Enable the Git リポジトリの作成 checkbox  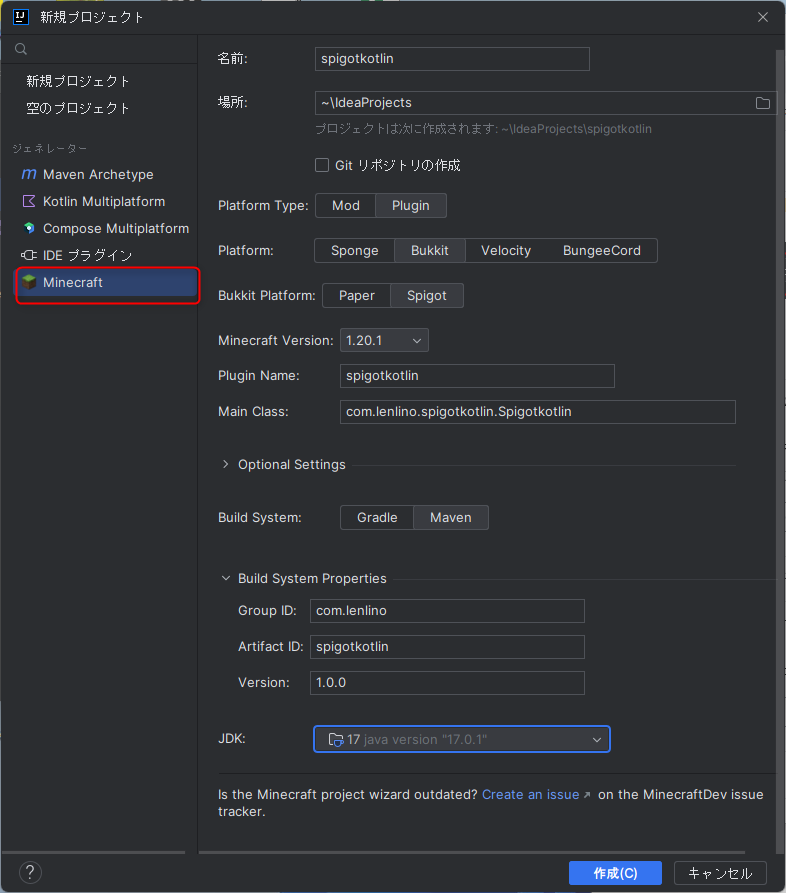(322, 165)
